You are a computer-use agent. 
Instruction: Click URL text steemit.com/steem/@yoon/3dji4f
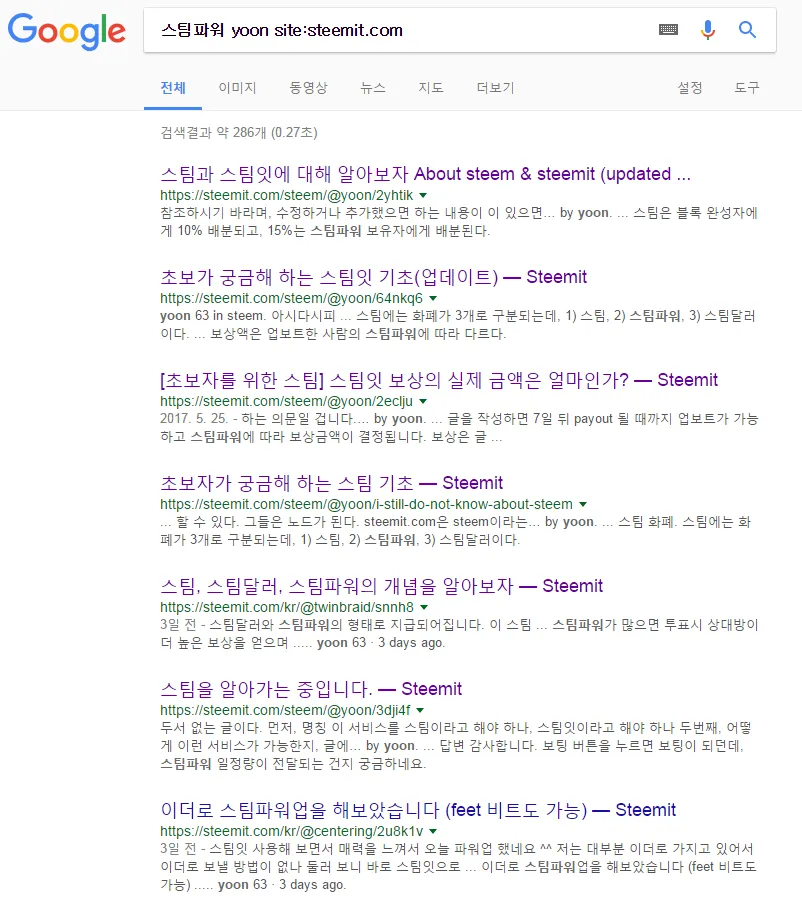[x=285, y=710]
